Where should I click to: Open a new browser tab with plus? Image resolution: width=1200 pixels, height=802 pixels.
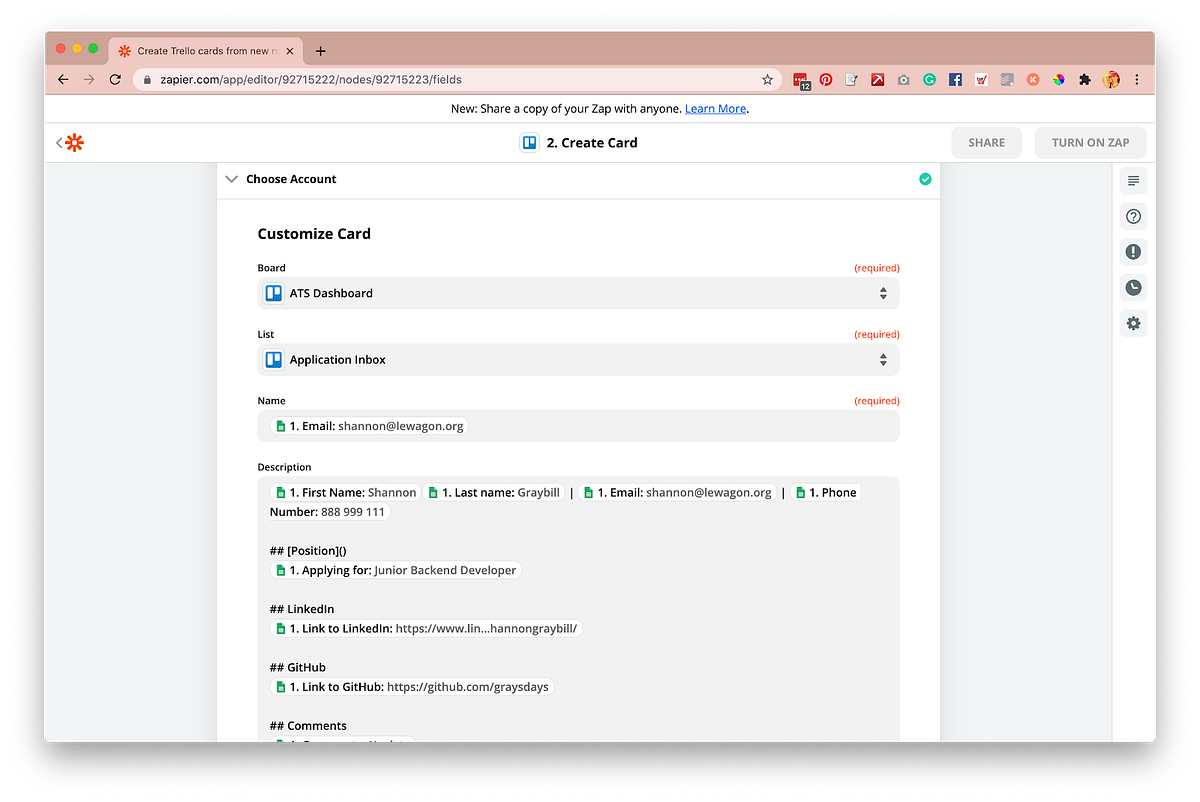(x=320, y=51)
